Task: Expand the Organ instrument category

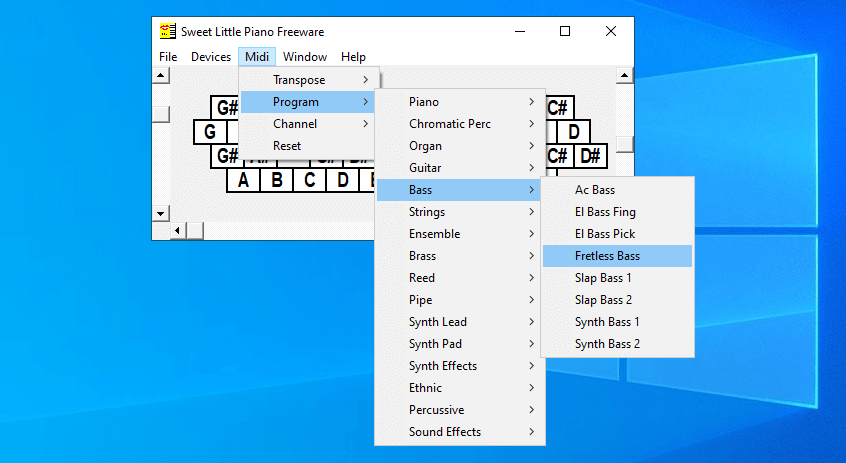Action: coord(460,146)
